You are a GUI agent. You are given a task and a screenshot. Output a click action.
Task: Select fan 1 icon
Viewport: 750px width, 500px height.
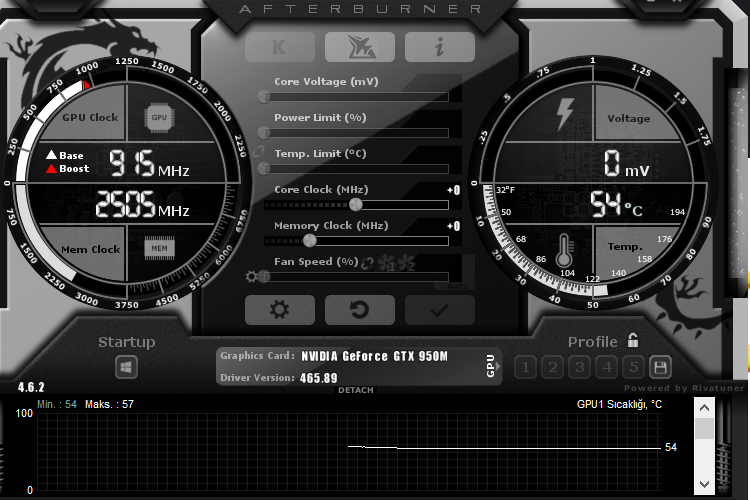[386, 263]
